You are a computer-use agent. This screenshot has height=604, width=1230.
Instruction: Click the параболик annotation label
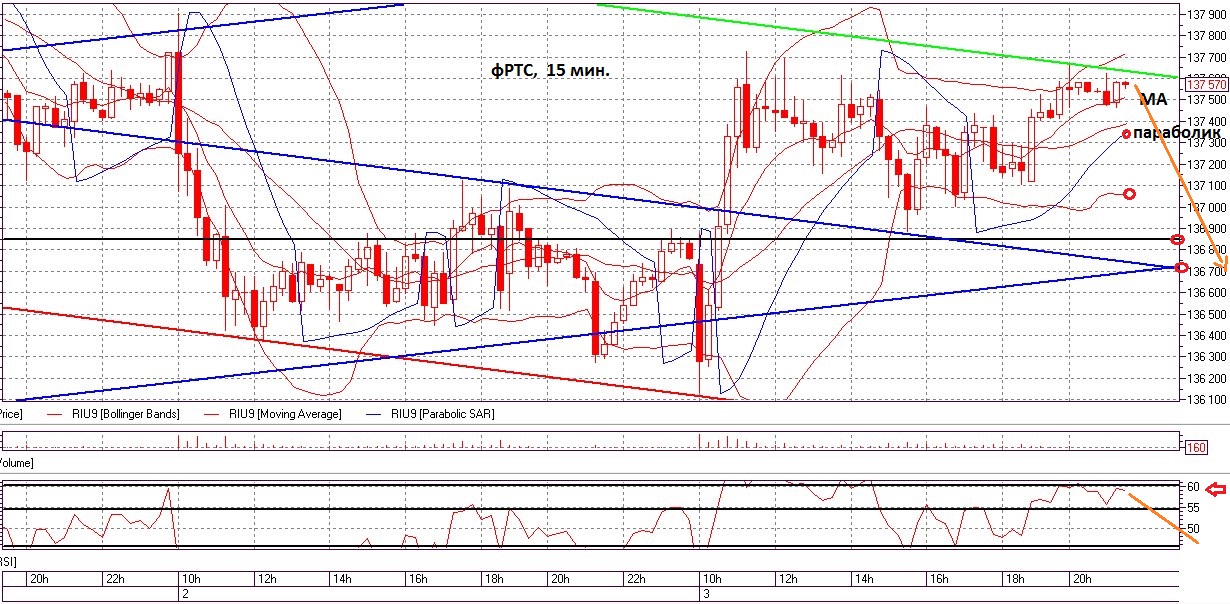tap(1179, 131)
